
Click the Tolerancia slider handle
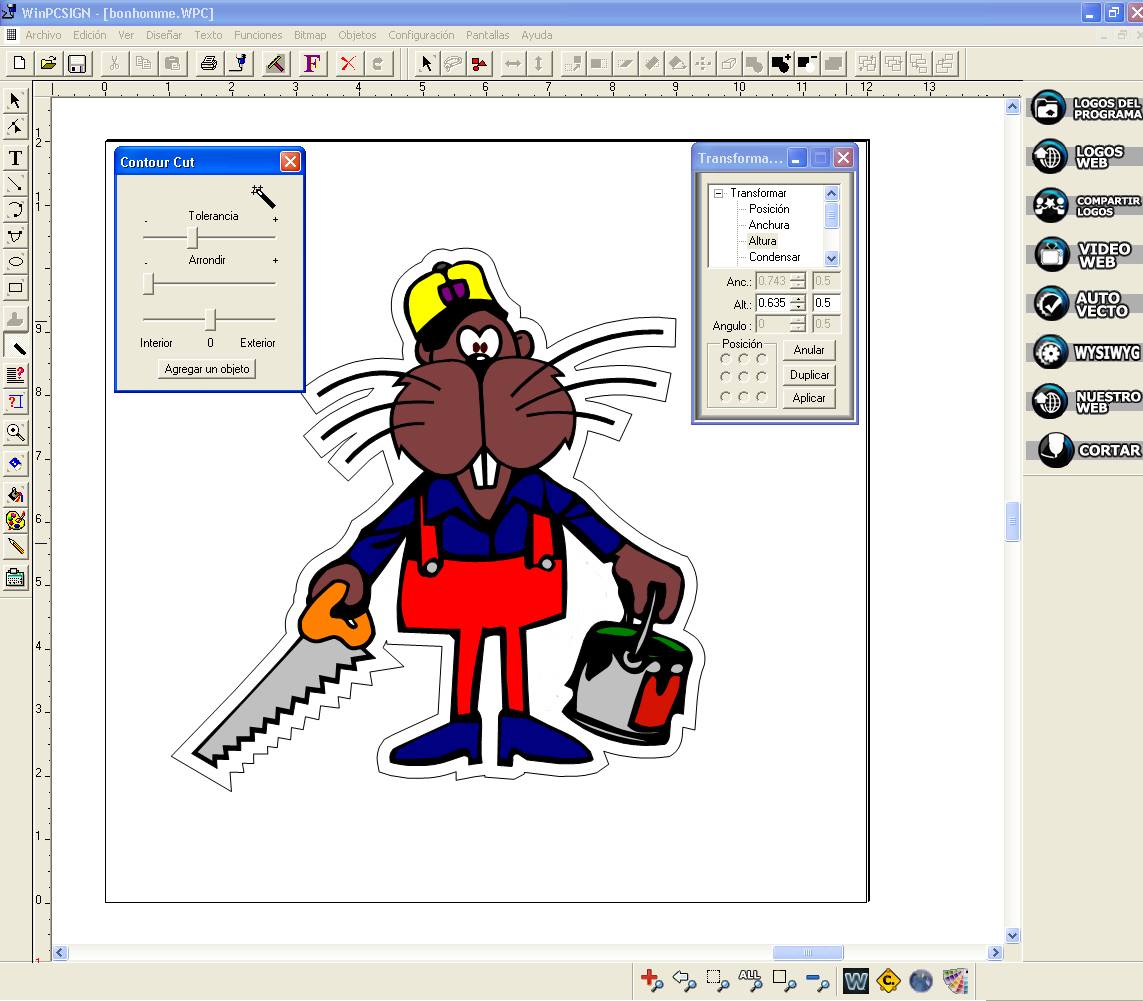pyautogui.click(x=193, y=238)
